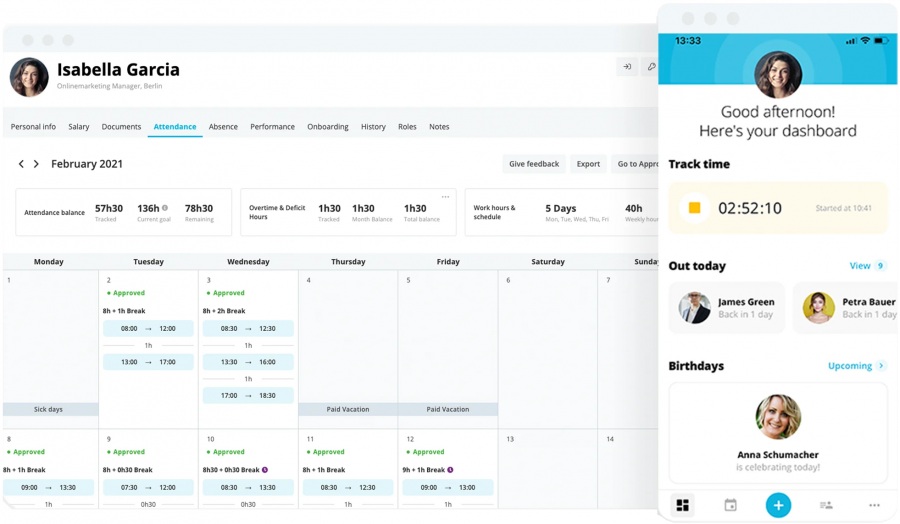Click purple info badge on Feb 10 break
900x524 pixels.
click(265, 469)
